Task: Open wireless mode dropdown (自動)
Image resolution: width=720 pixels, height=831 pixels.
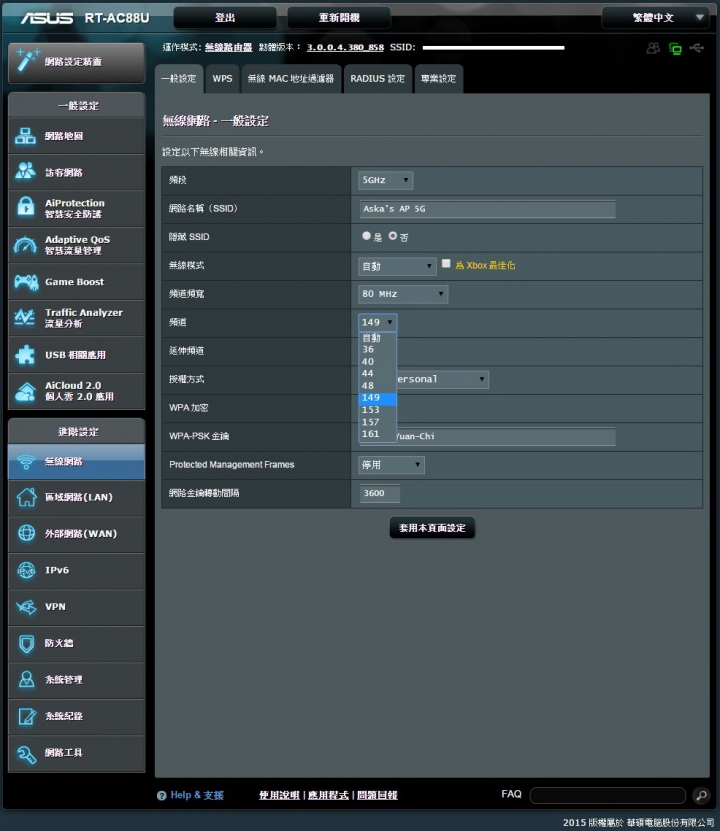Action: pyautogui.click(x=397, y=266)
